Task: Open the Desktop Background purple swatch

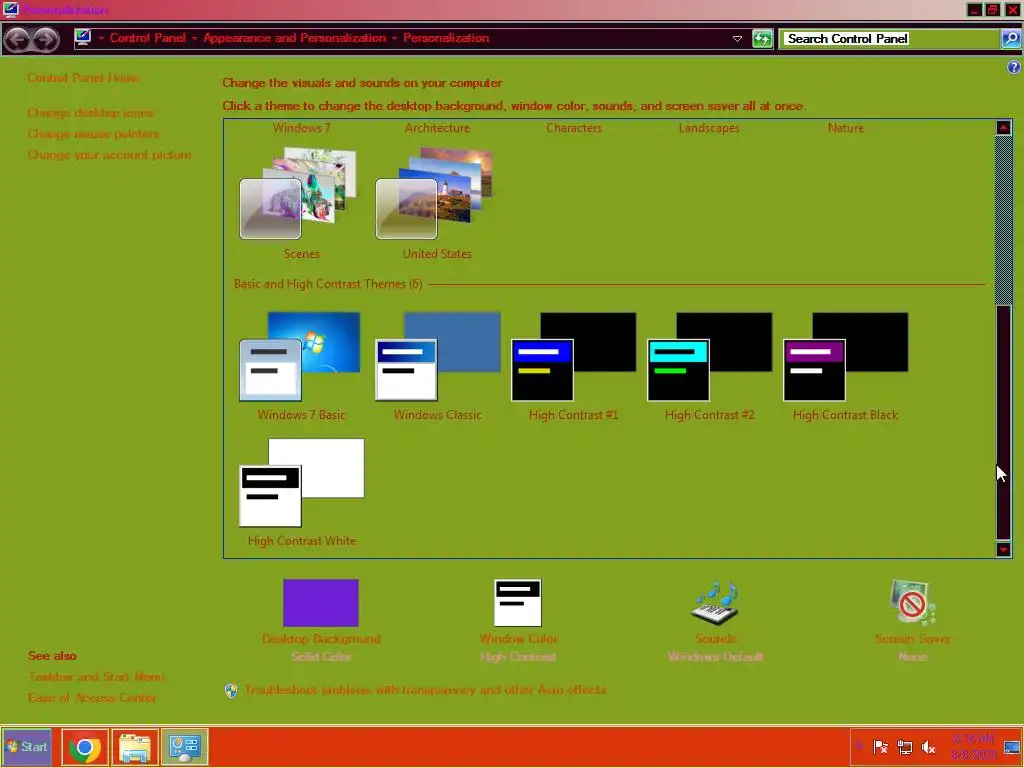Action: click(x=321, y=603)
